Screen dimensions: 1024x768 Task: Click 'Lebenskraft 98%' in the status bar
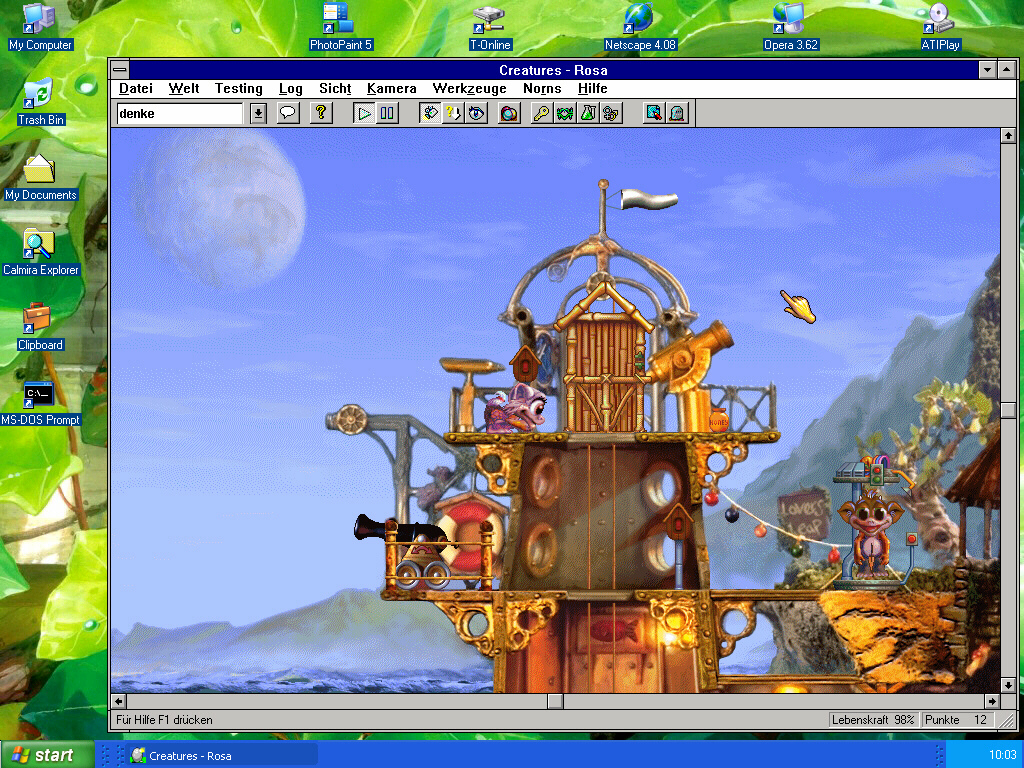872,720
